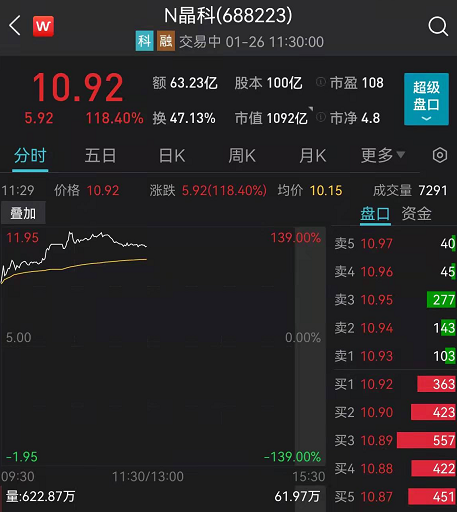Tap the 市值 1092亿 value

point(271,118)
